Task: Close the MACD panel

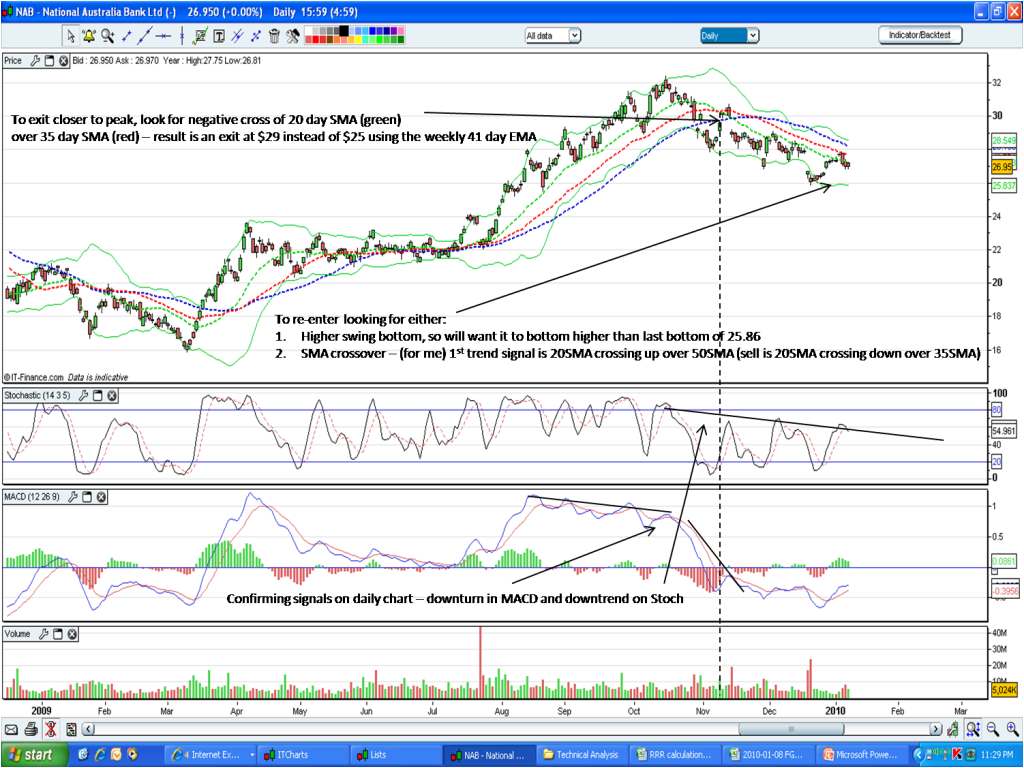Action: coord(101,497)
